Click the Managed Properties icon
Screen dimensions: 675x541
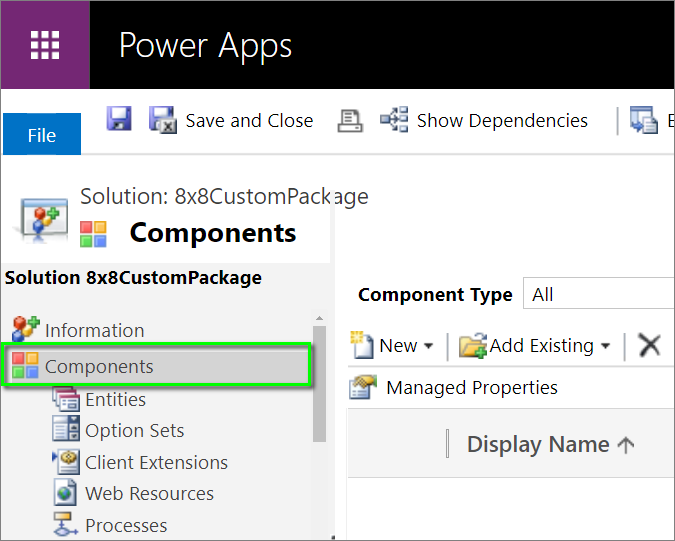click(362, 386)
